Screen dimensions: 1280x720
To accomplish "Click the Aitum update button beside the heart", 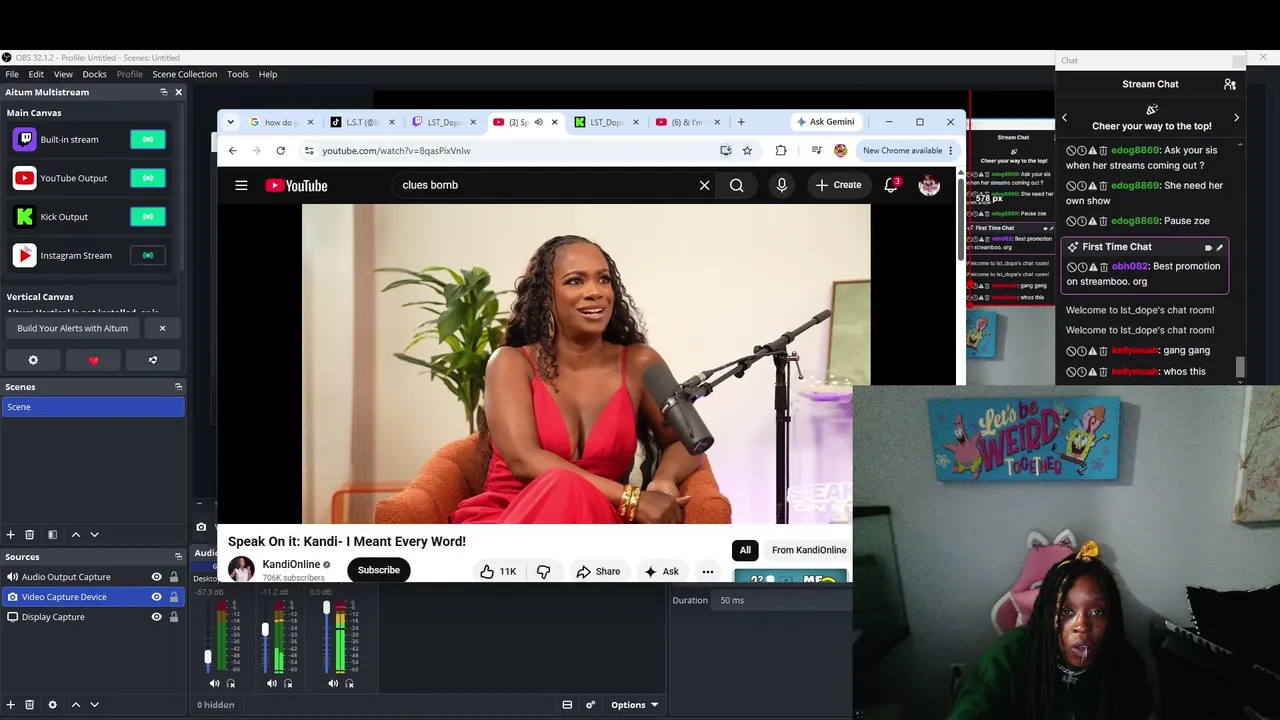I will click(153, 360).
